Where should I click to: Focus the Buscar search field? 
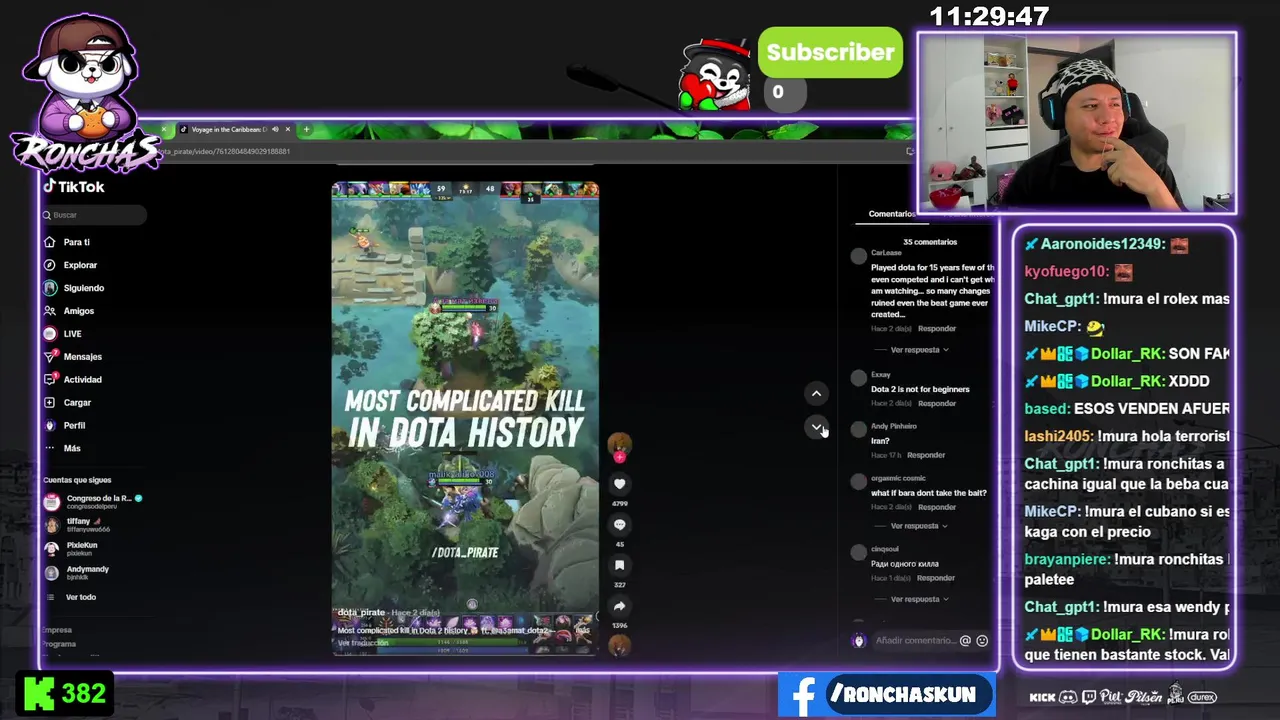click(x=95, y=215)
